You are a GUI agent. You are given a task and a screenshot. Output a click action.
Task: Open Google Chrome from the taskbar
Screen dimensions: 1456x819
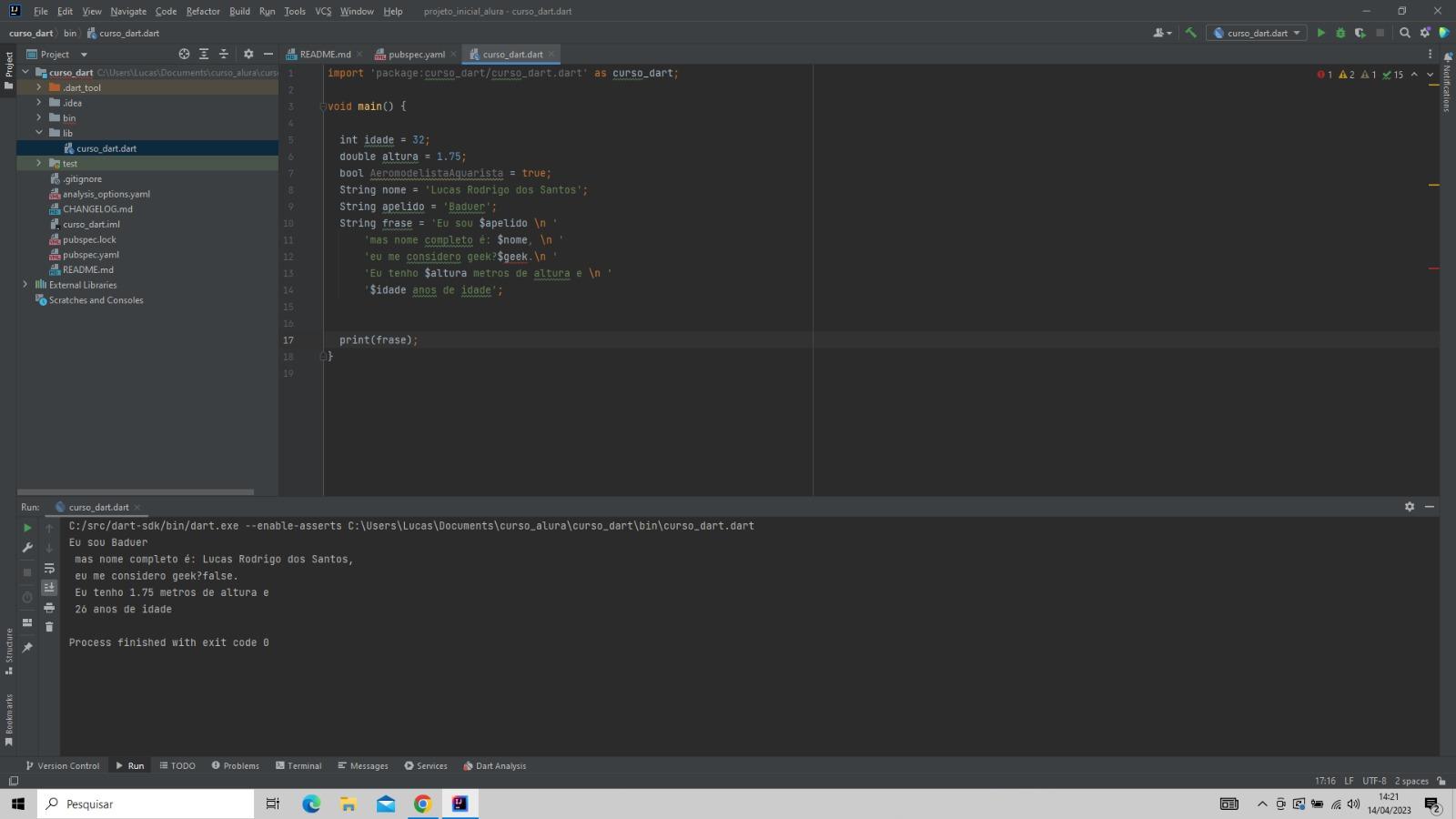pos(422,804)
